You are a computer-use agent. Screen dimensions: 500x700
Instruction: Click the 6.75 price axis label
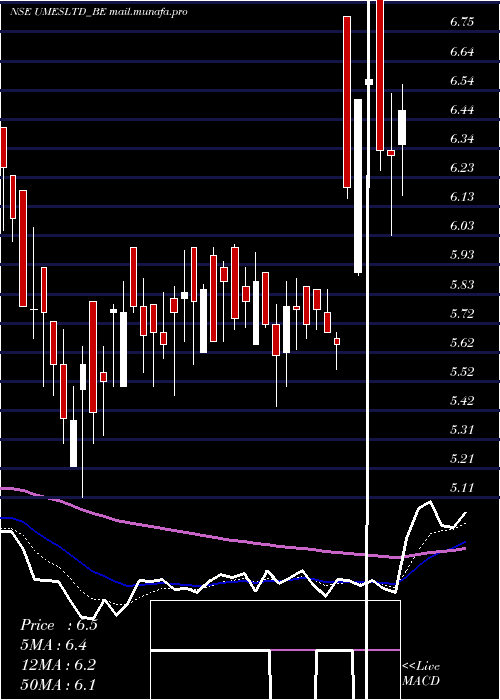(462, 22)
